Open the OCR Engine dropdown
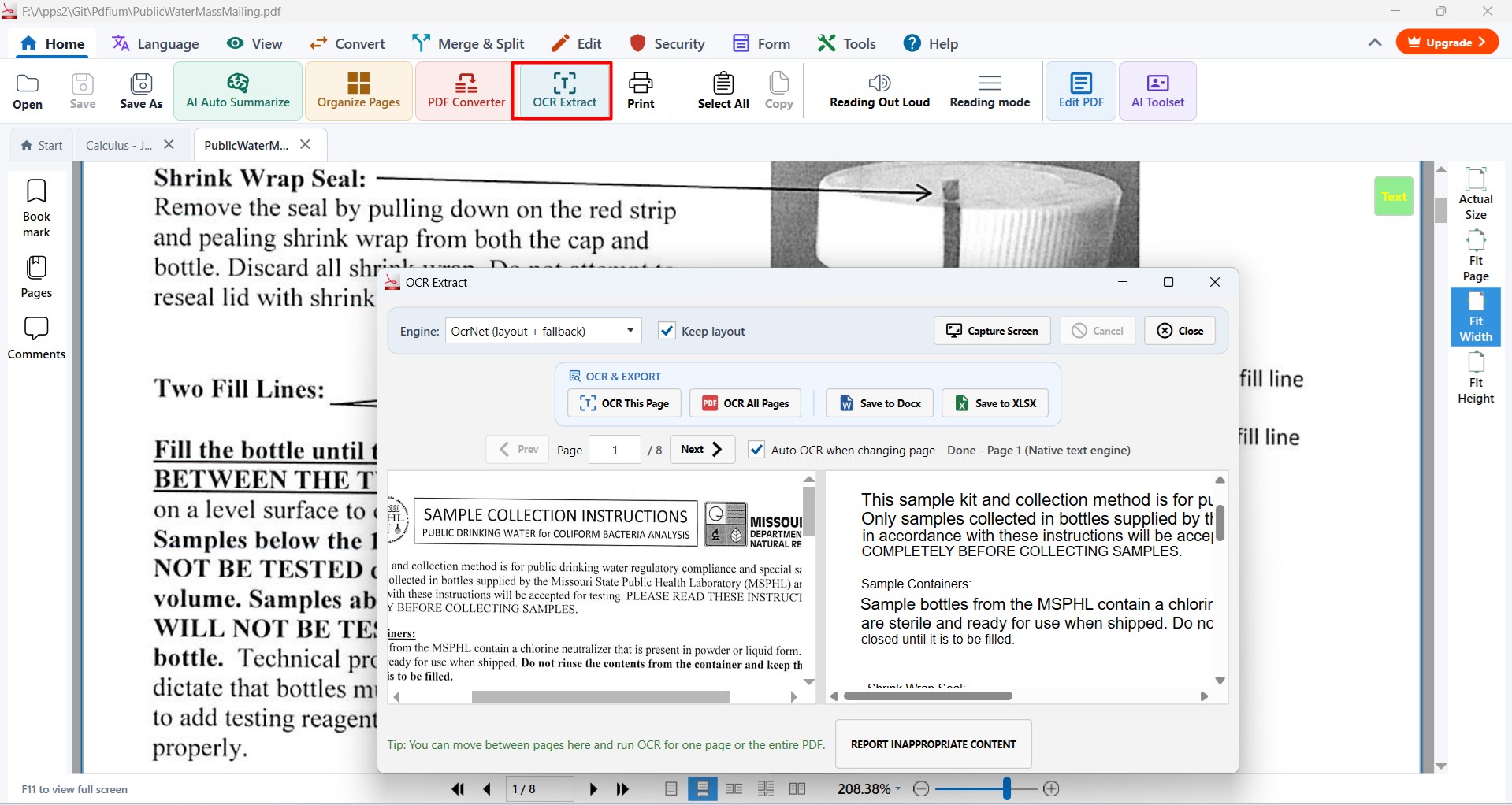Screen dimensions: 1512x805 pos(543,331)
